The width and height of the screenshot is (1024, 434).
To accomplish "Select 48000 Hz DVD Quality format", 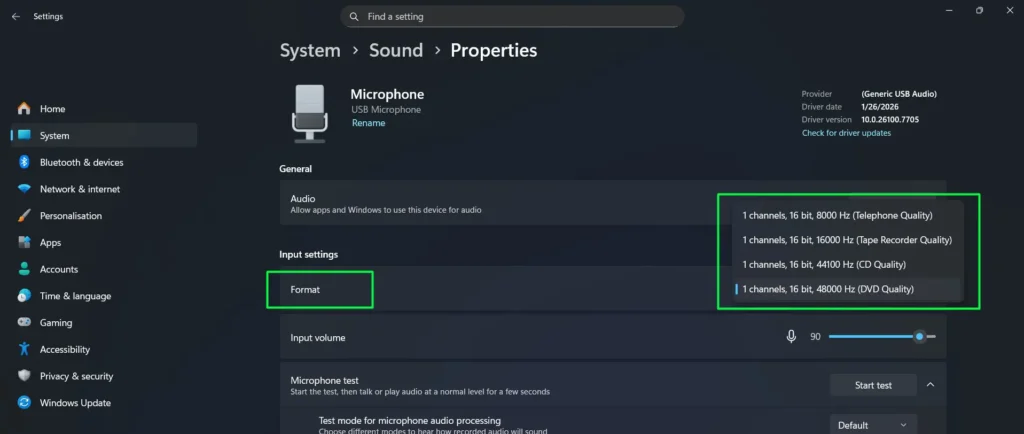I will tap(847, 289).
